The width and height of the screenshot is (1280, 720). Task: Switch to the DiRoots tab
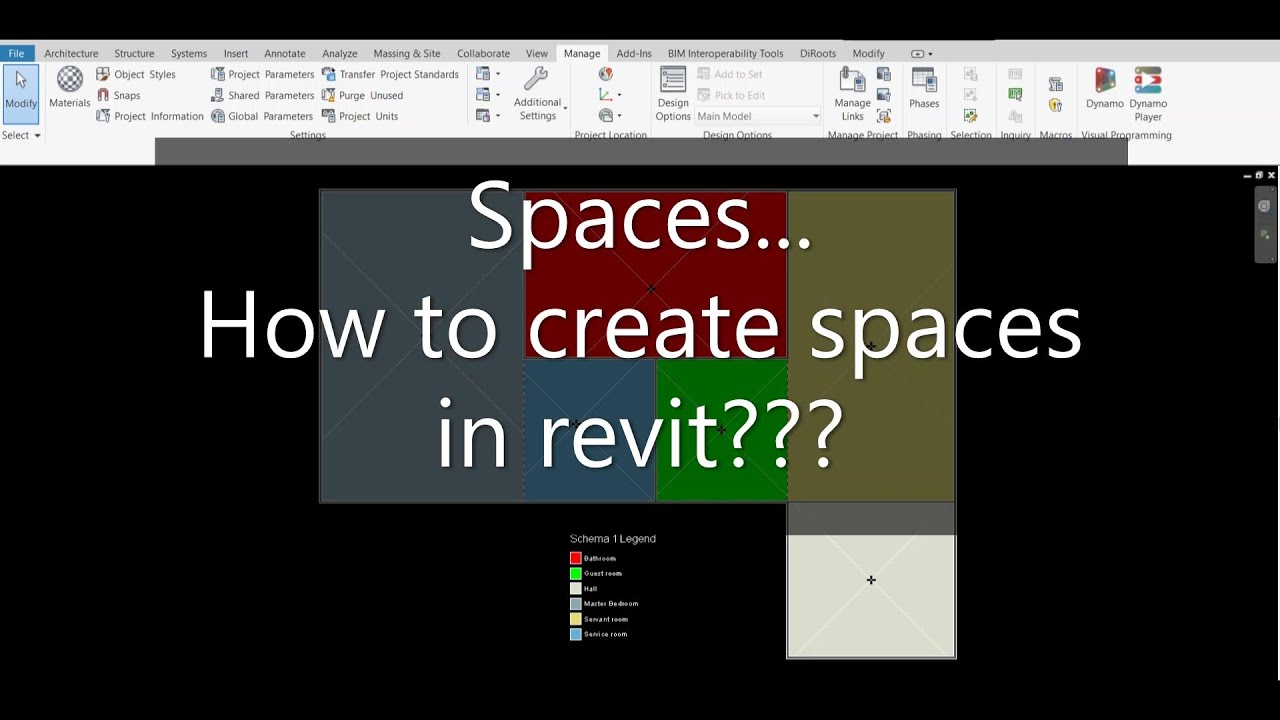(x=818, y=54)
